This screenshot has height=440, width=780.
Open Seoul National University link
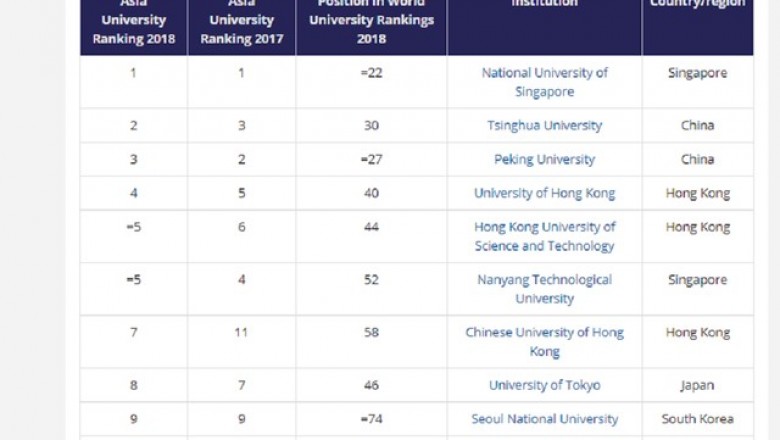click(x=544, y=419)
